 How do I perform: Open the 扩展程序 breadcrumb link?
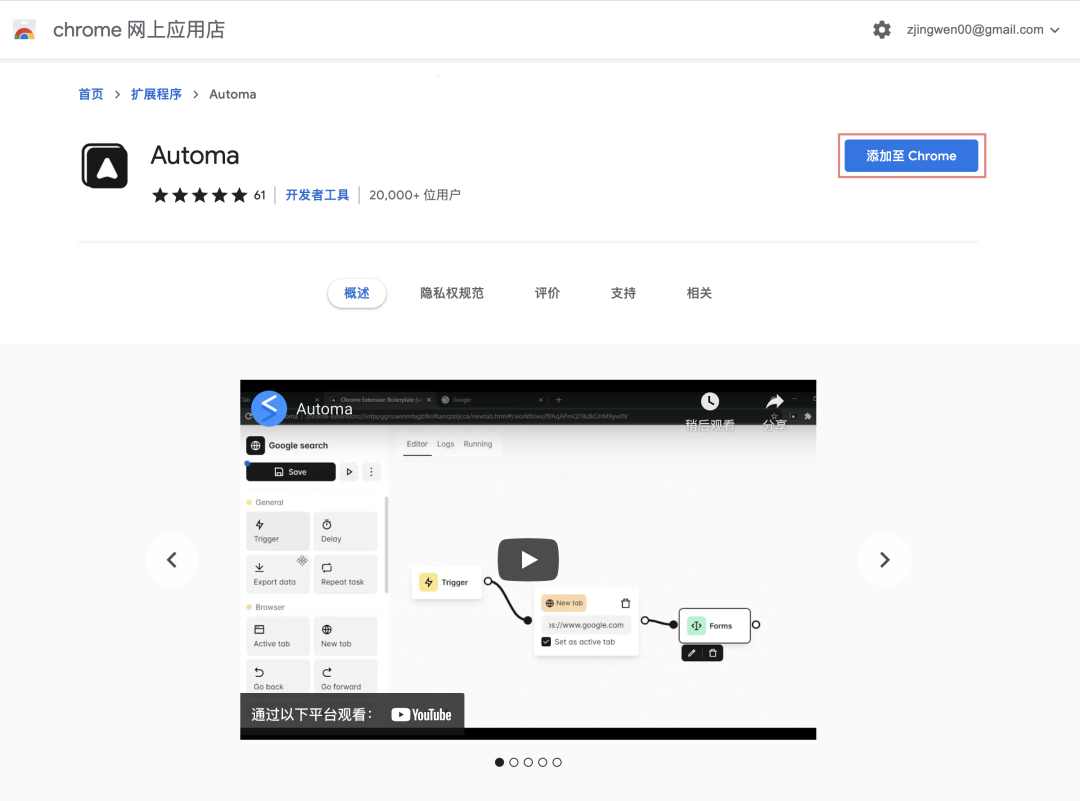click(x=156, y=94)
